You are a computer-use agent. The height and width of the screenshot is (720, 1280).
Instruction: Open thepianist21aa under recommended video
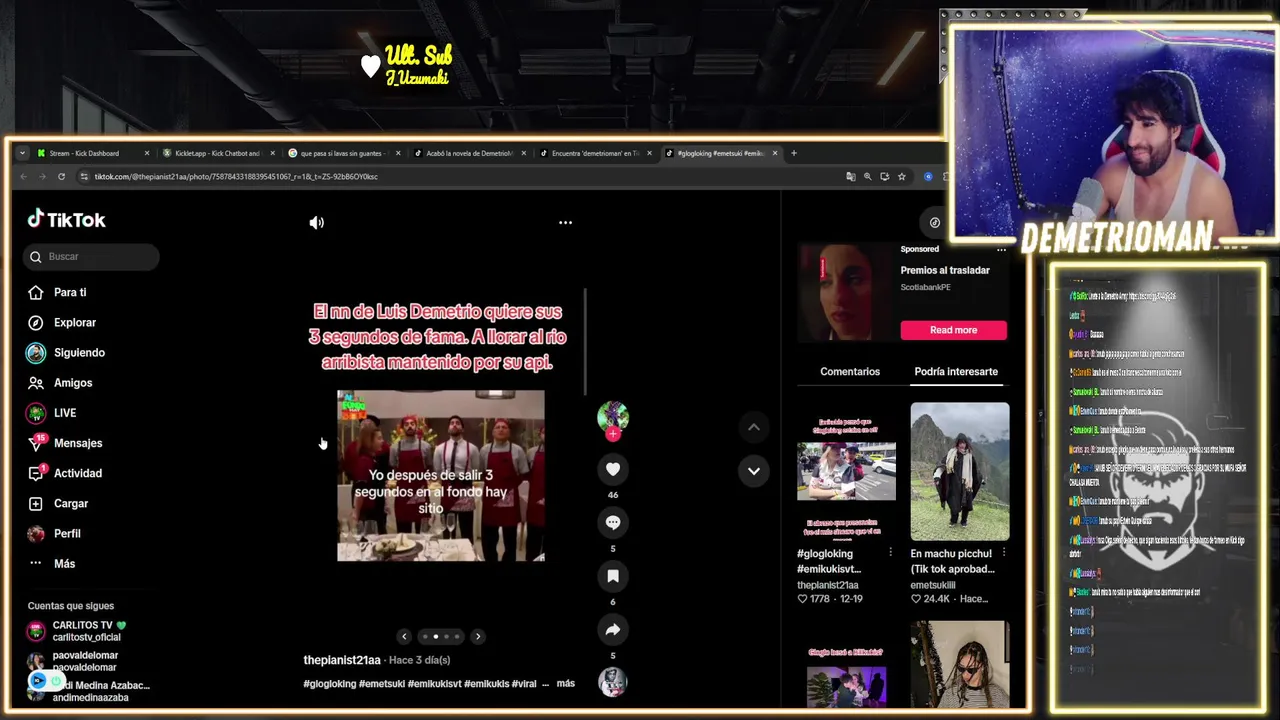pos(828,585)
